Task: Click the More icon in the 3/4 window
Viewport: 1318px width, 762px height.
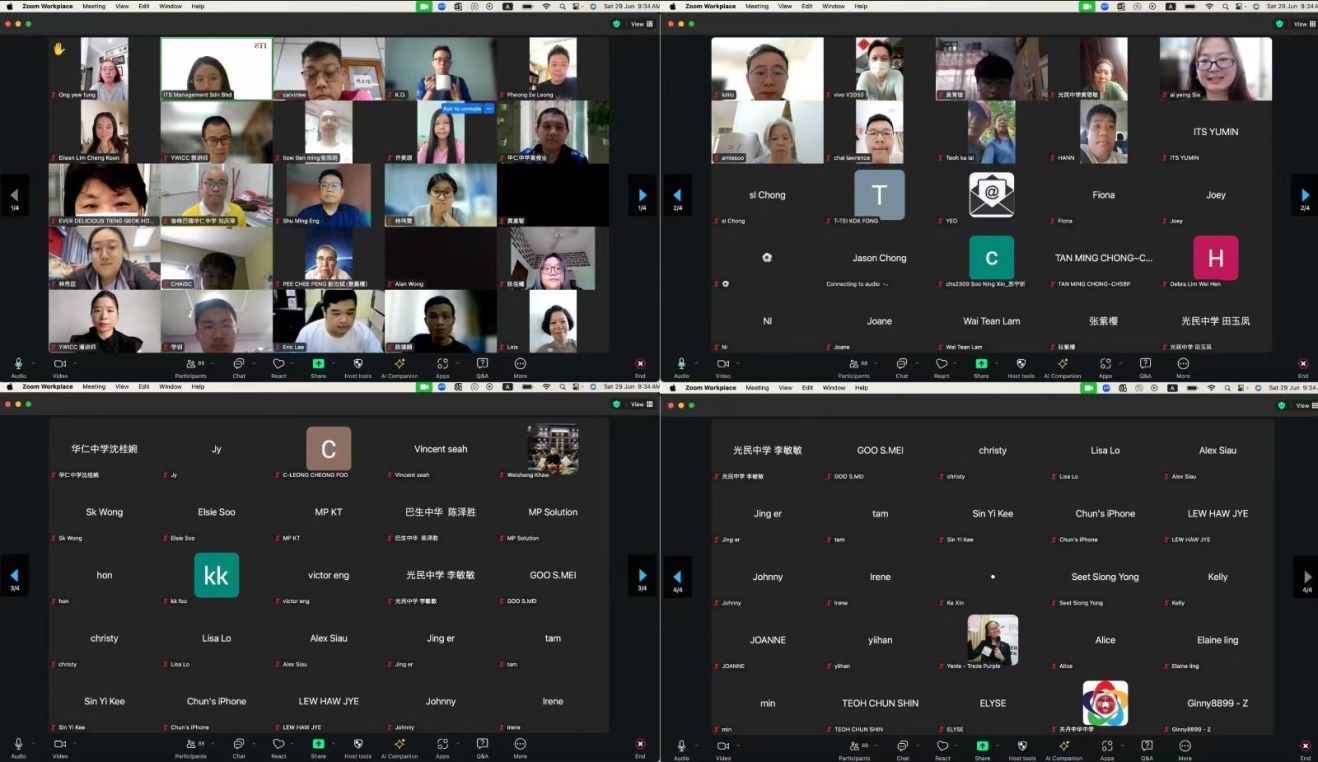Action: (x=520, y=746)
